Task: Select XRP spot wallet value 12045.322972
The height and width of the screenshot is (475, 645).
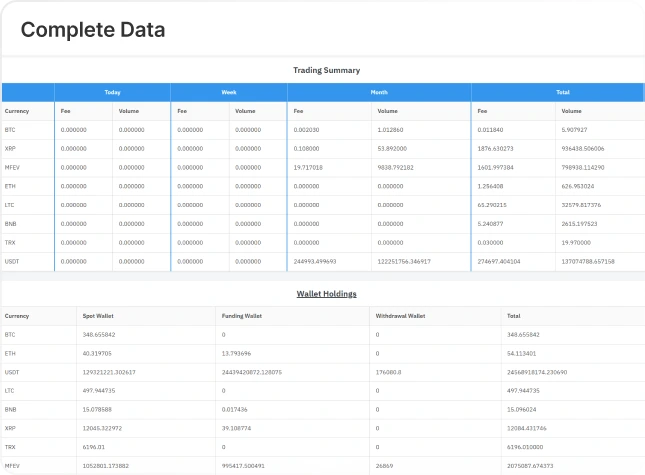Action: click(102, 429)
